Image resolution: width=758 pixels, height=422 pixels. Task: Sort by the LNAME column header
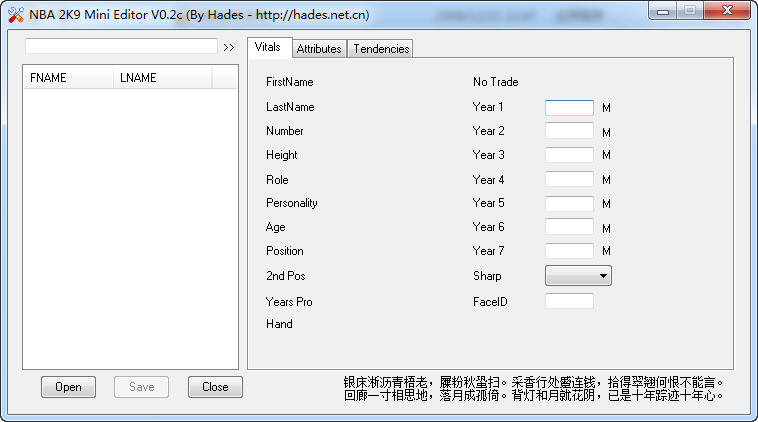[162, 78]
